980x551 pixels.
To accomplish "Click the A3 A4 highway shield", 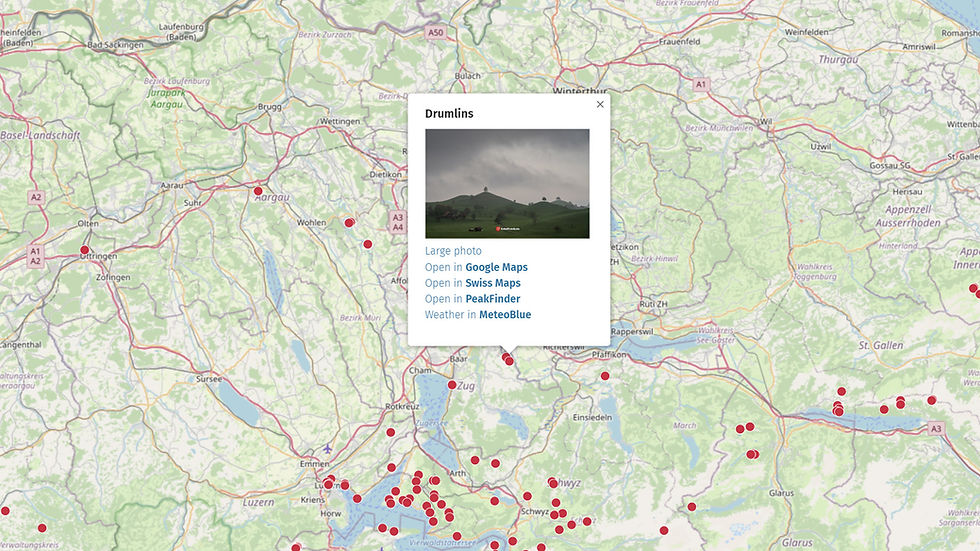I will 398,222.
